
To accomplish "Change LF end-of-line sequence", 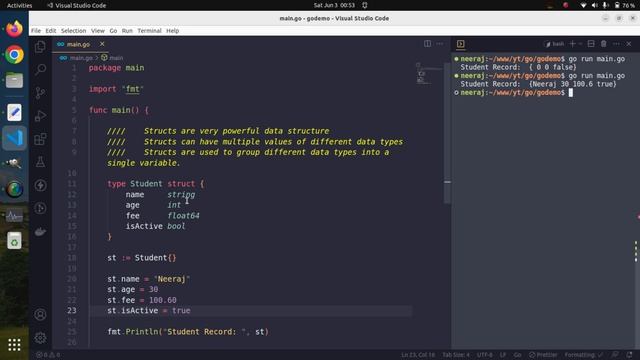I will tap(503, 355).
